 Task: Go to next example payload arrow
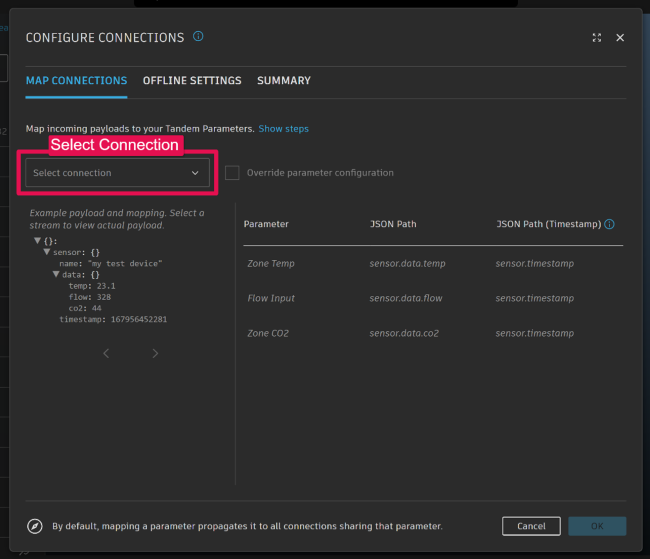click(x=155, y=353)
